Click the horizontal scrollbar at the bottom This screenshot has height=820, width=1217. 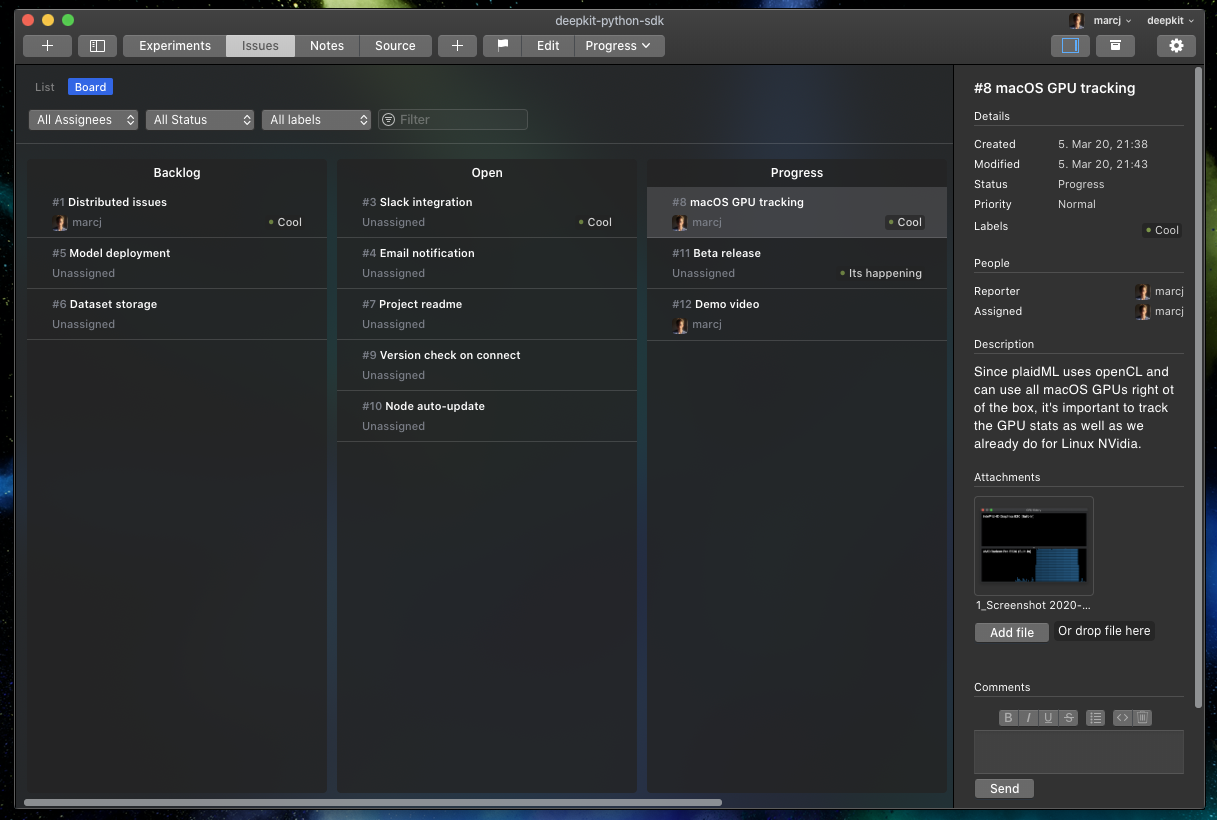click(x=372, y=802)
